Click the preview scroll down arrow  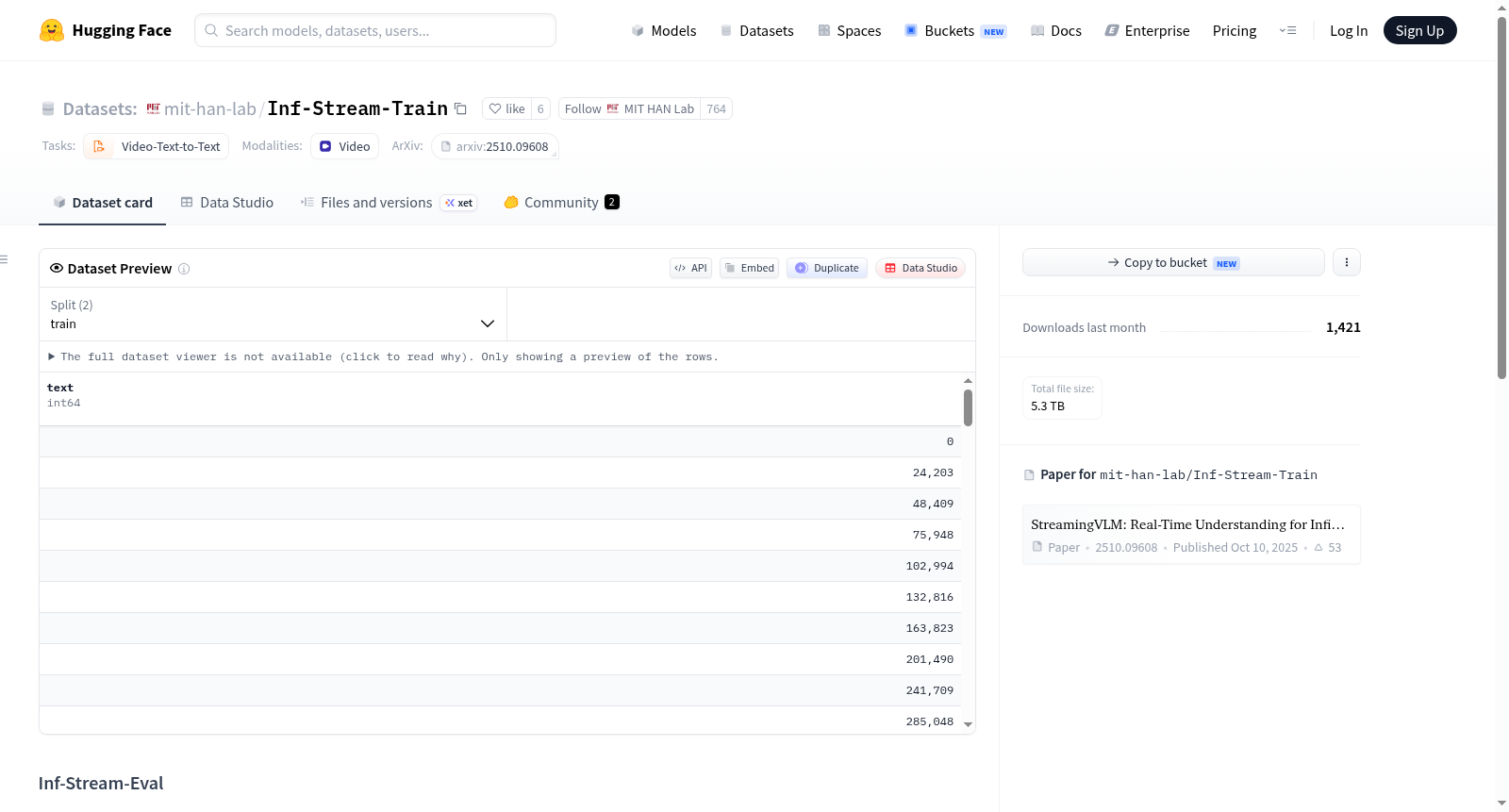pyautogui.click(x=968, y=724)
